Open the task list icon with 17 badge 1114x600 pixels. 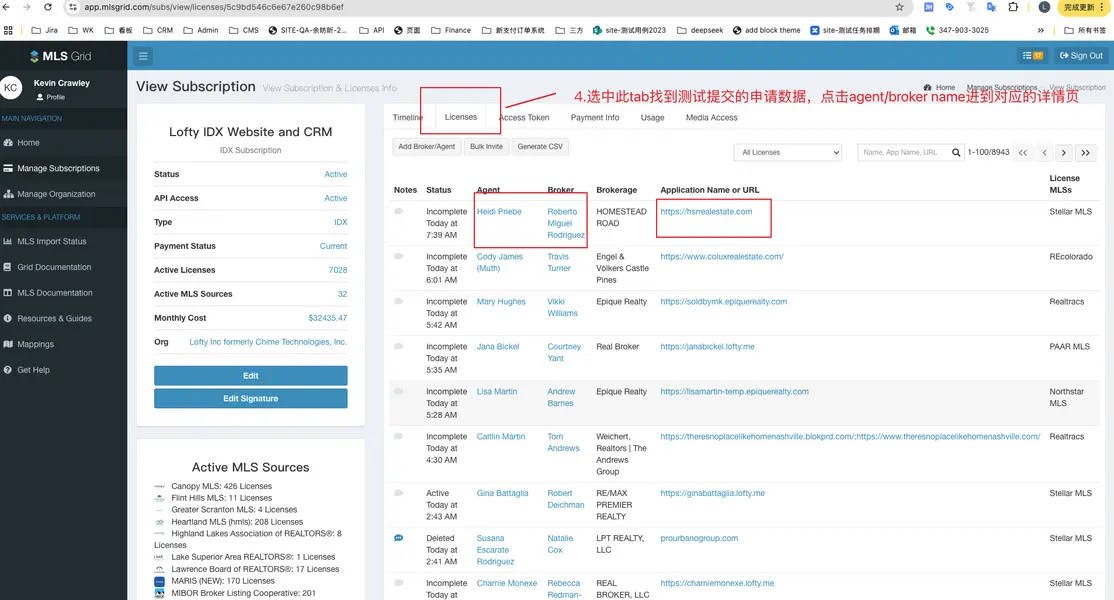coord(1032,56)
